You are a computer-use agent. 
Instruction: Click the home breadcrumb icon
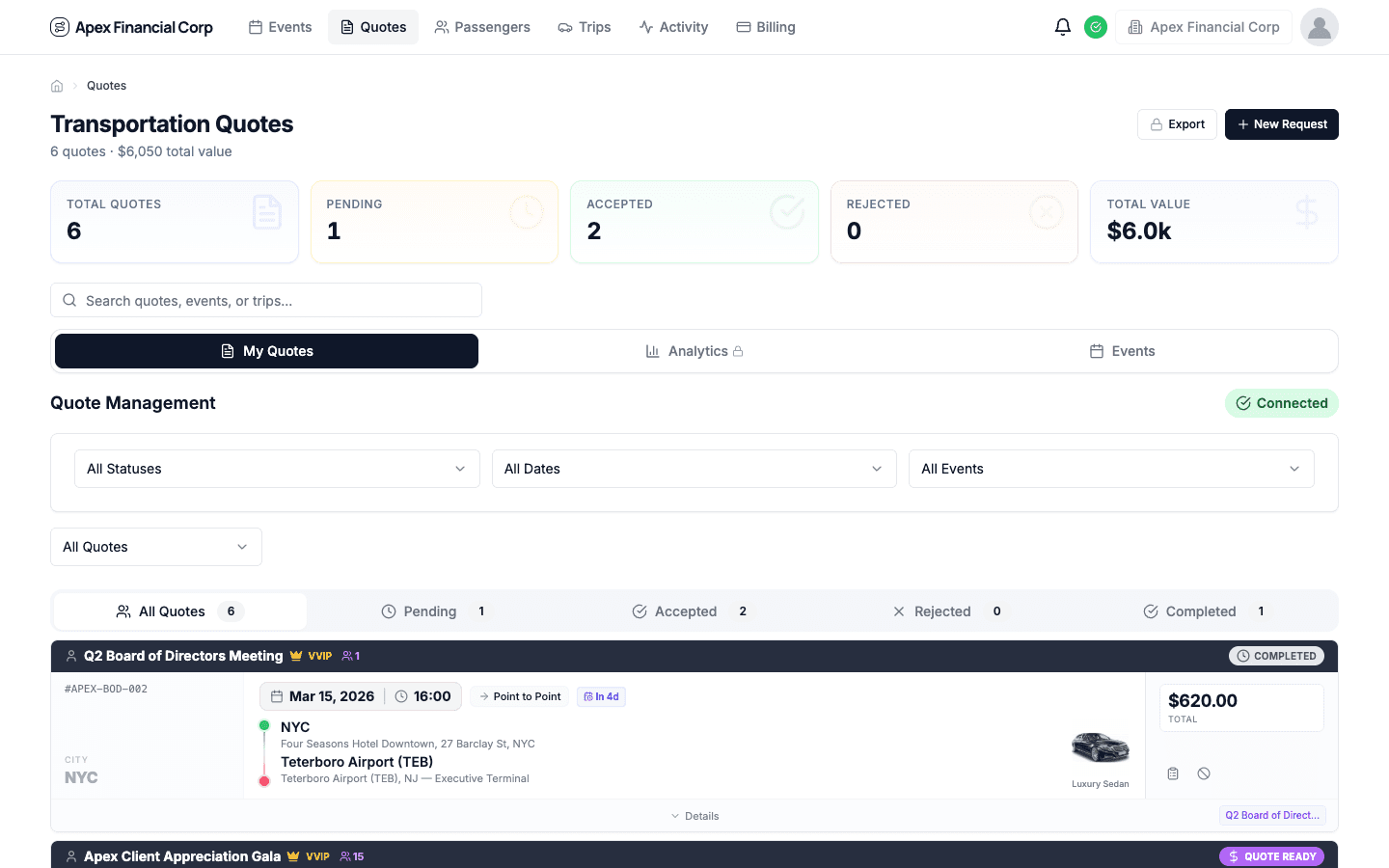(x=57, y=85)
